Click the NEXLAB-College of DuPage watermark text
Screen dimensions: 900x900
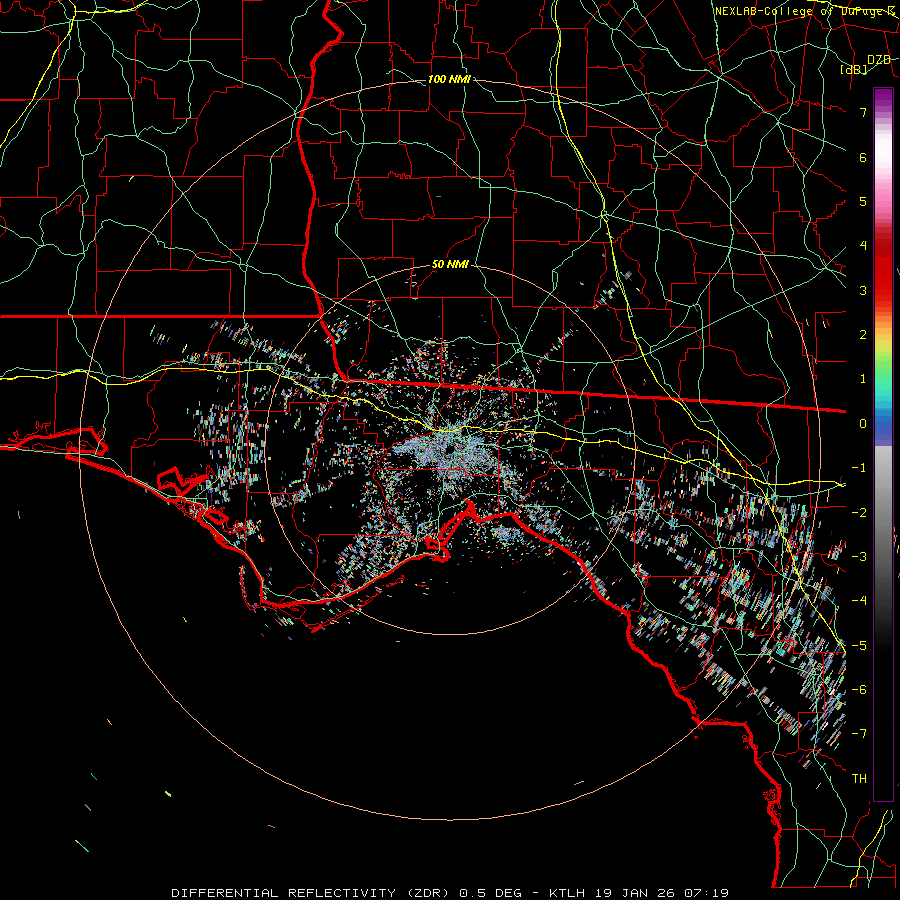tap(805, 11)
